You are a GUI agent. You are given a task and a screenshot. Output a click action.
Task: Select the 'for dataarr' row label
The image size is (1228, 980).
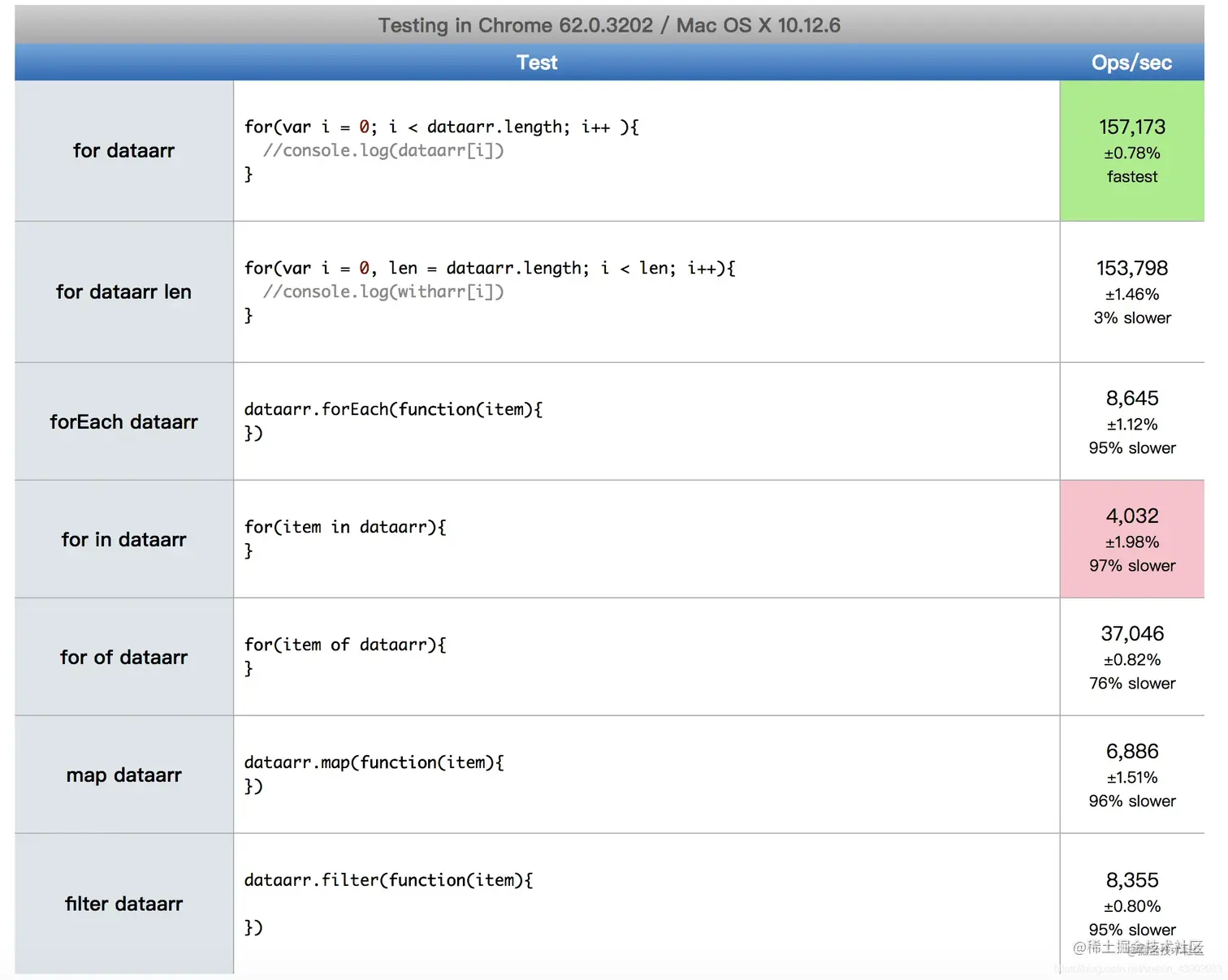click(x=123, y=150)
